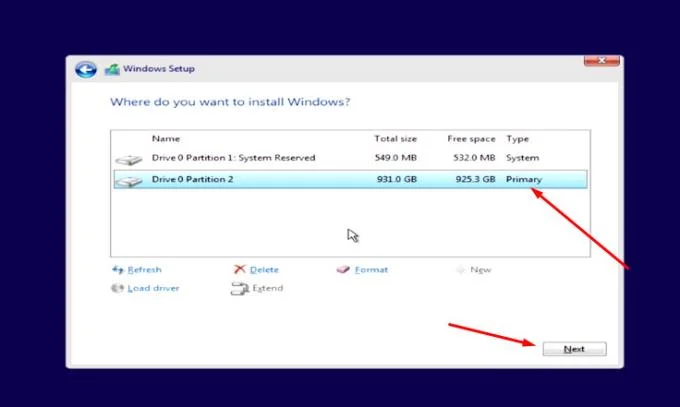Screen dimensions: 680x407
Task: Click the Free space column header
Action: 471,139
